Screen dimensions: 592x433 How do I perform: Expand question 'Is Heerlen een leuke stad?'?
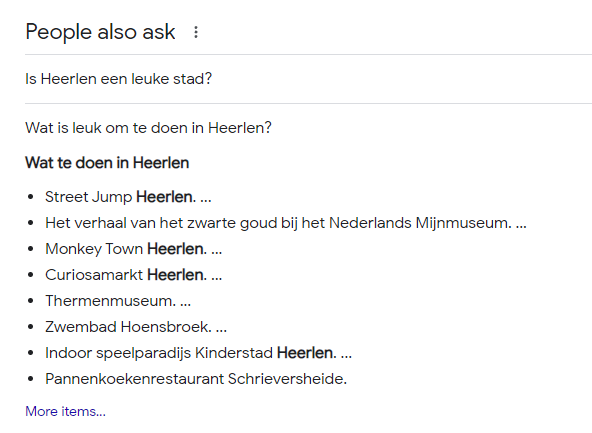308,79
